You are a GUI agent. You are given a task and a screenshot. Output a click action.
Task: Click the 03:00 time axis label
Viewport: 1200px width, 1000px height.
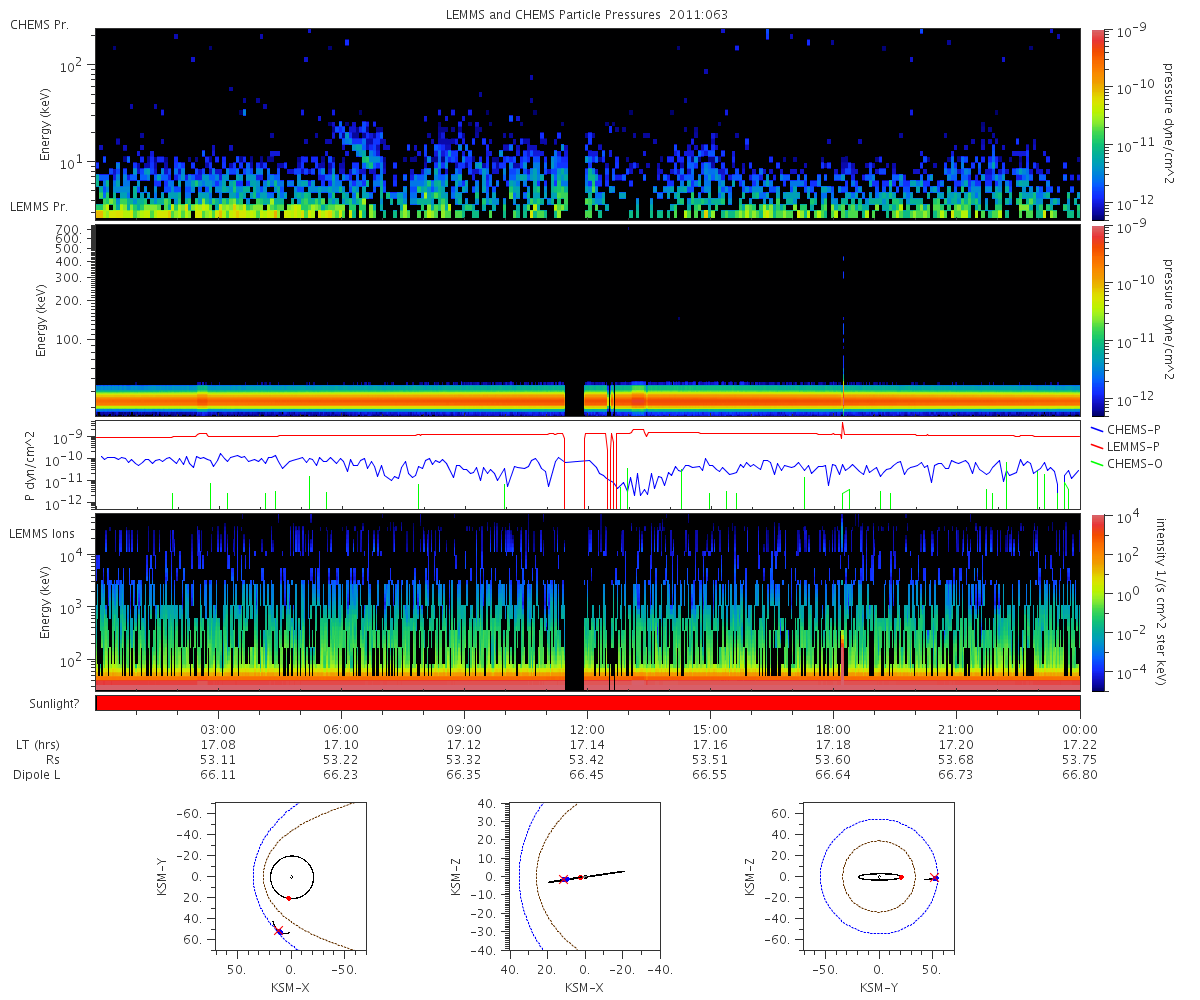[x=218, y=729]
